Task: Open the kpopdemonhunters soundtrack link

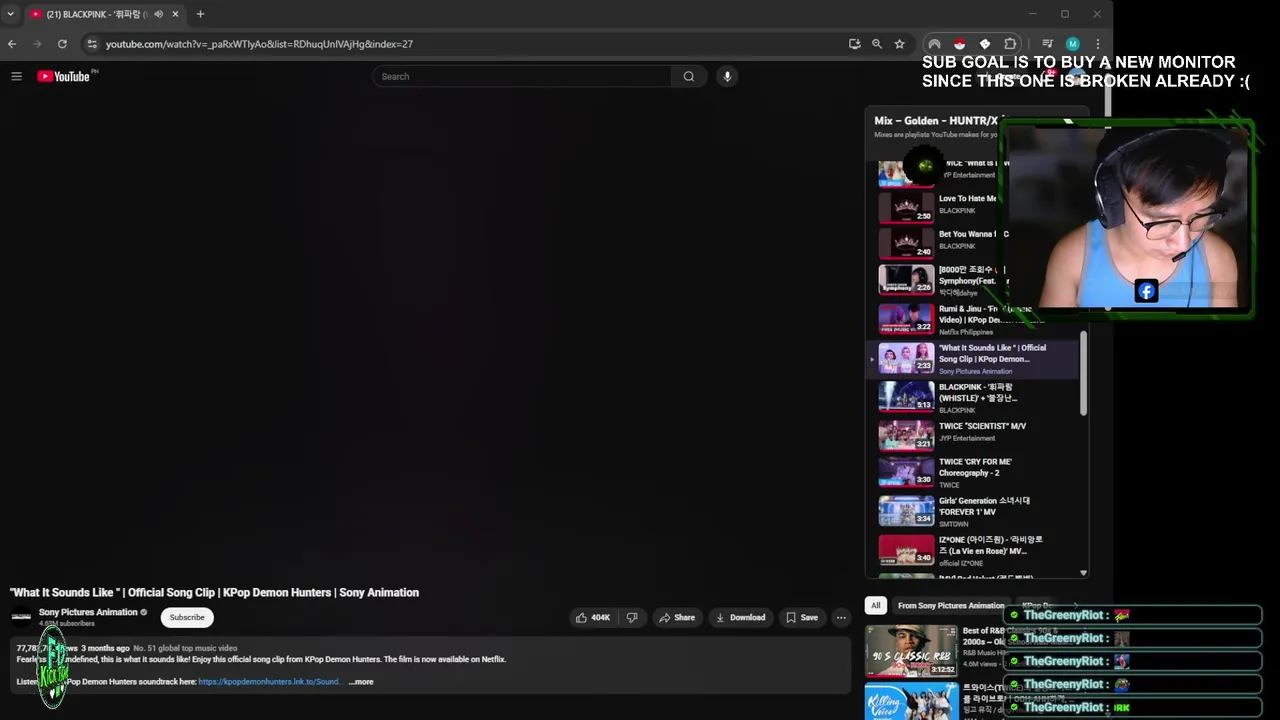Action: click(x=269, y=682)
